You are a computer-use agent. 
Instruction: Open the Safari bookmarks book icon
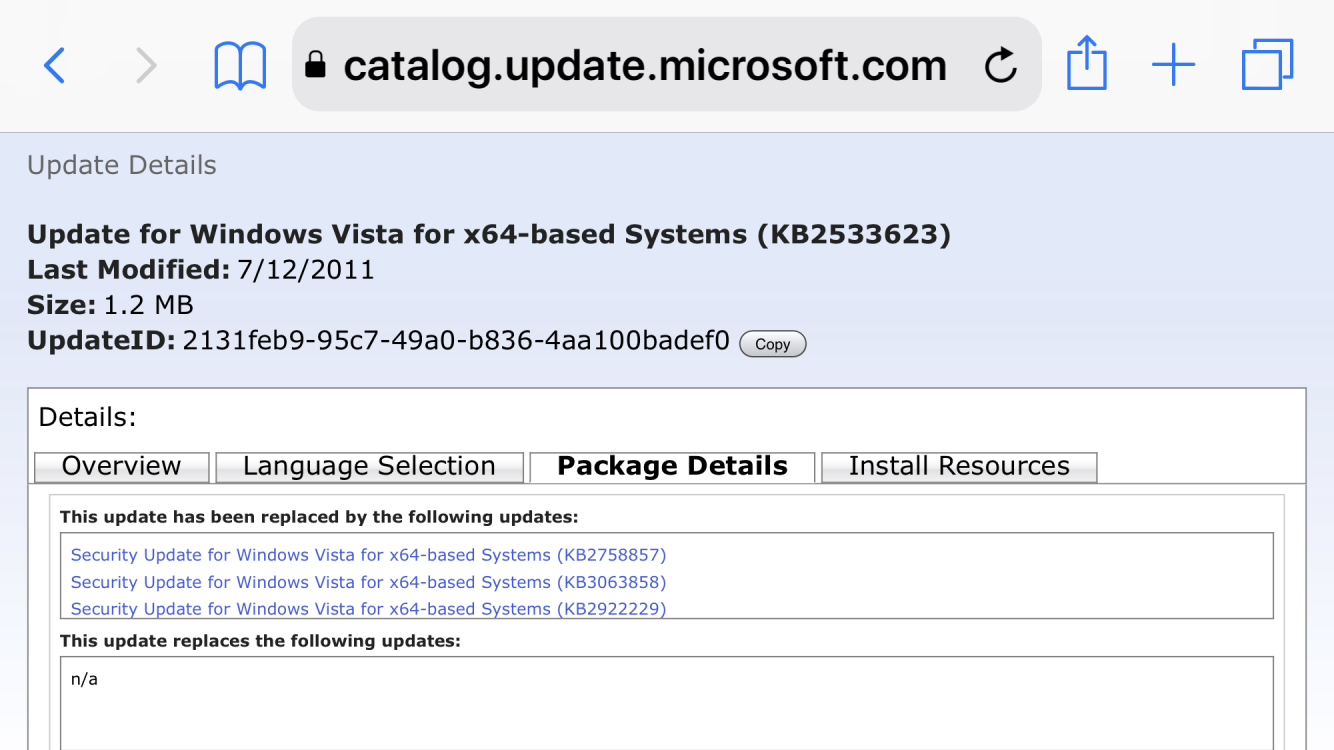point(240,66)
